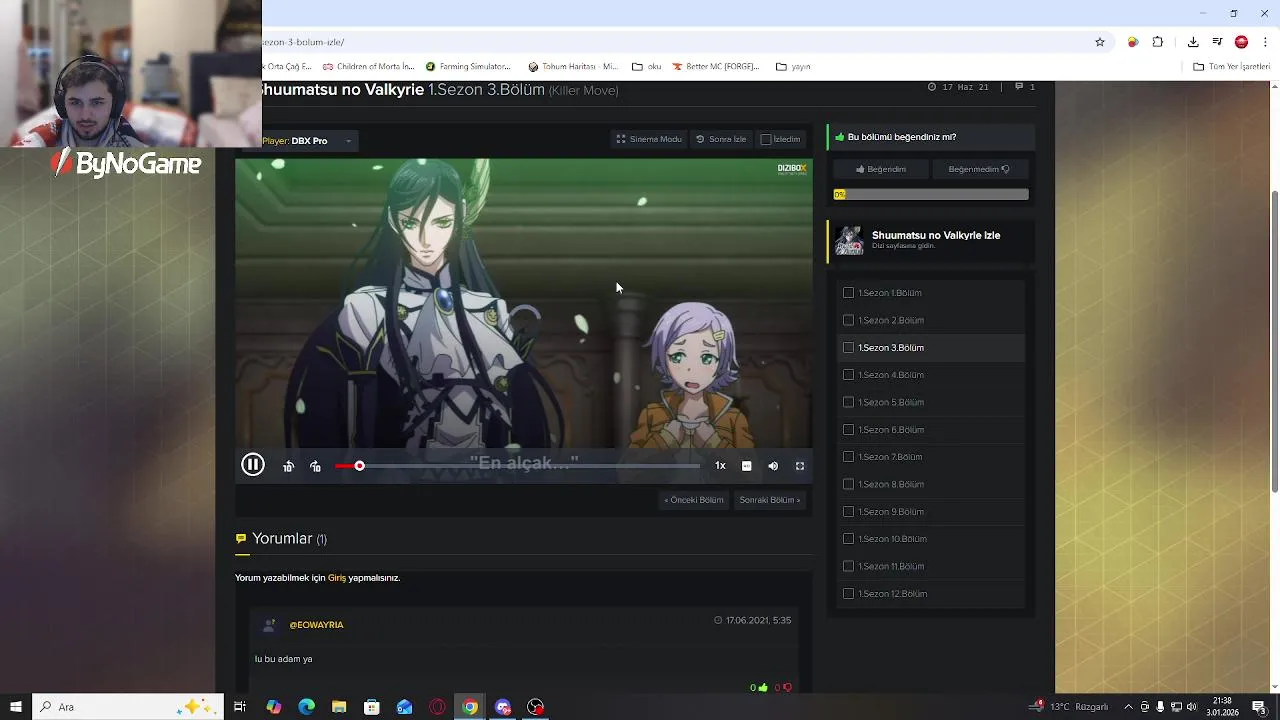Image resolution: width=1280 pixels, height=720 pixels.
Task: Toggle subtitles in the video player
Action: tap(746, 466)
